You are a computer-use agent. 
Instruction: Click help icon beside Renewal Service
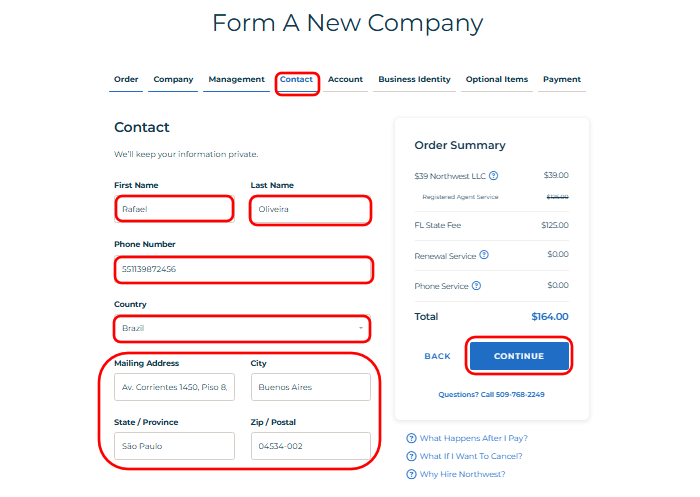coord(484,255)
